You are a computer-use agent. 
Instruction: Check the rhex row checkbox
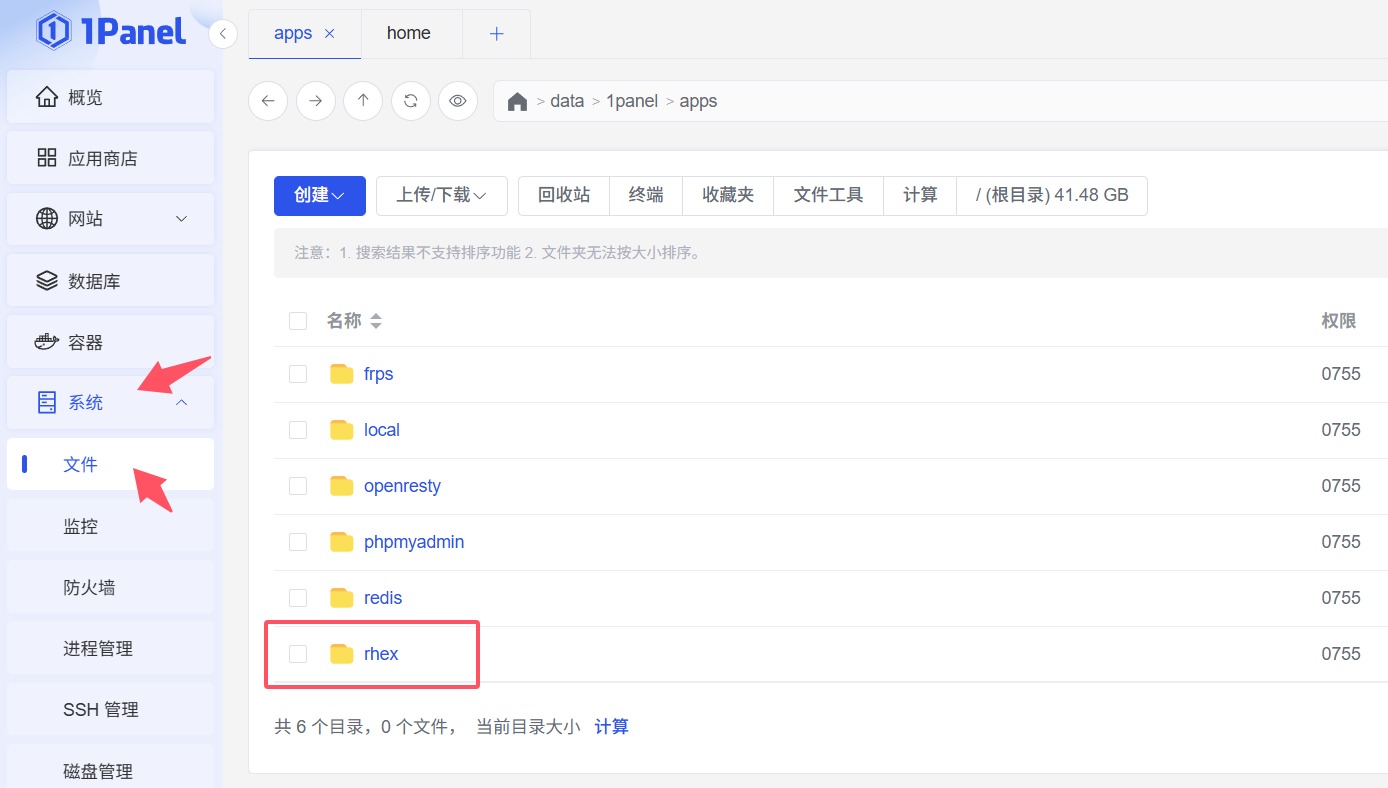(298, 654)
